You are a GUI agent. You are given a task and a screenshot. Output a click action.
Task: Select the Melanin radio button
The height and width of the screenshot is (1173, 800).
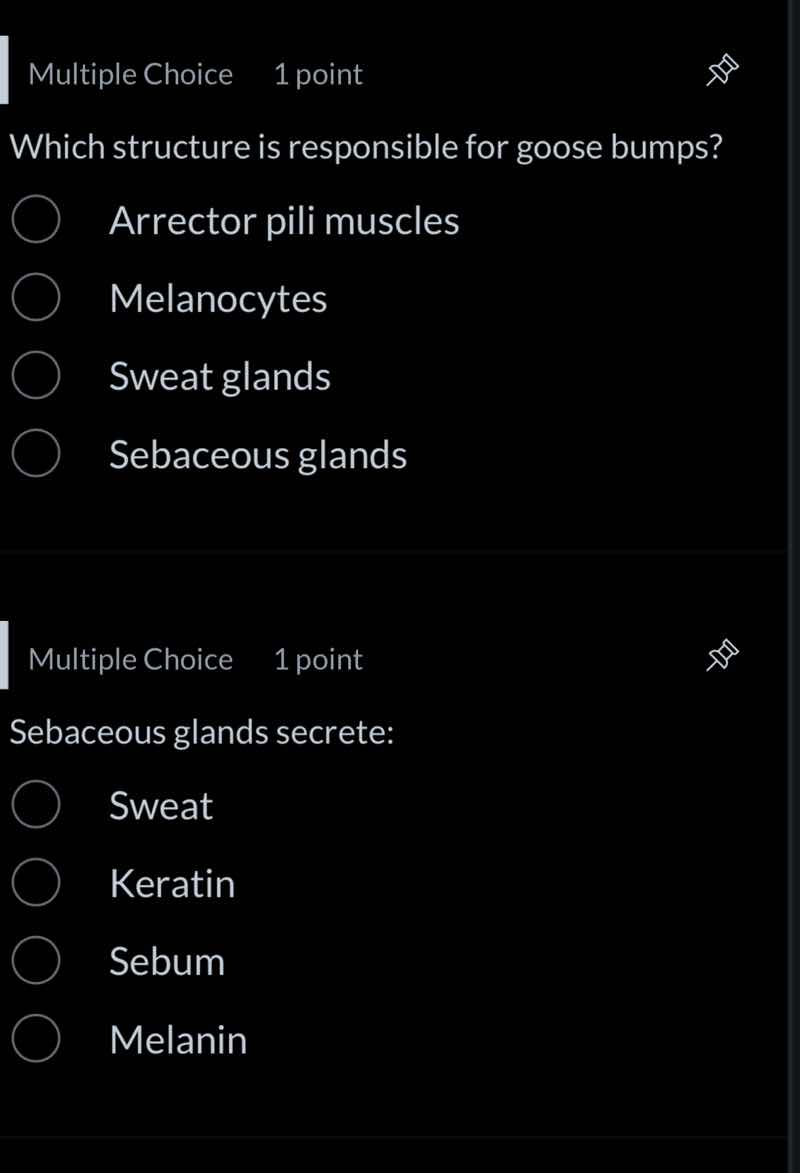36,1040
